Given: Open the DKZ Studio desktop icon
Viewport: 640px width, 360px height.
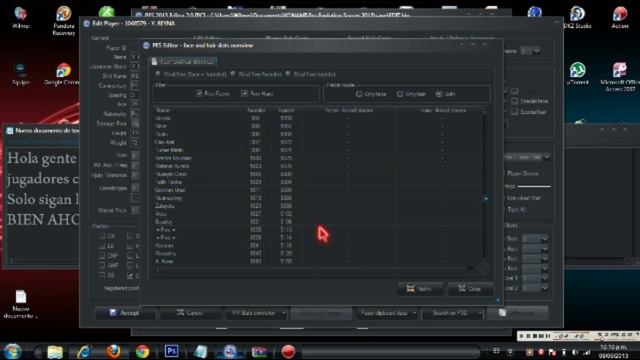Looking at the screenshot, I should click(577, 18).
